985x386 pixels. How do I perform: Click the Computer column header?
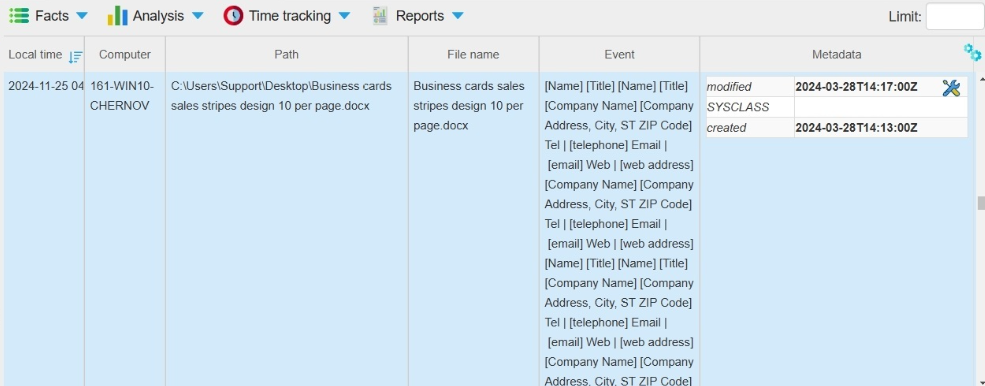coord(125,55)
